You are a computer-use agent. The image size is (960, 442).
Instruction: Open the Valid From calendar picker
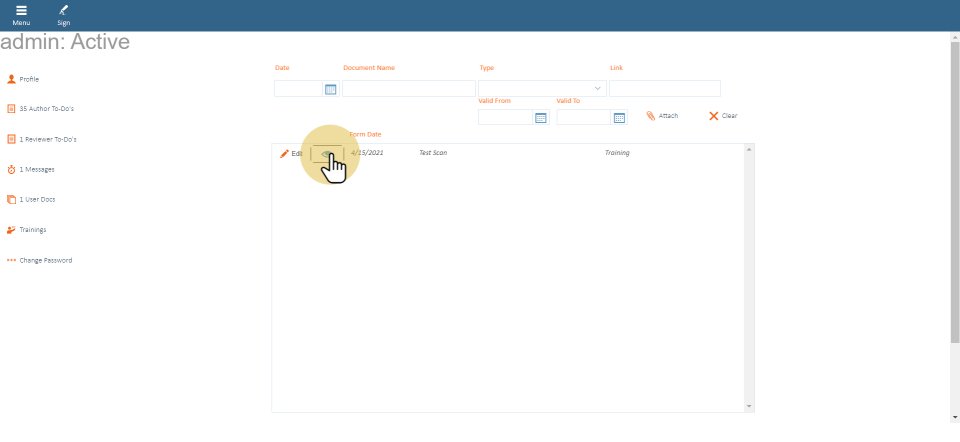(540, 117)
